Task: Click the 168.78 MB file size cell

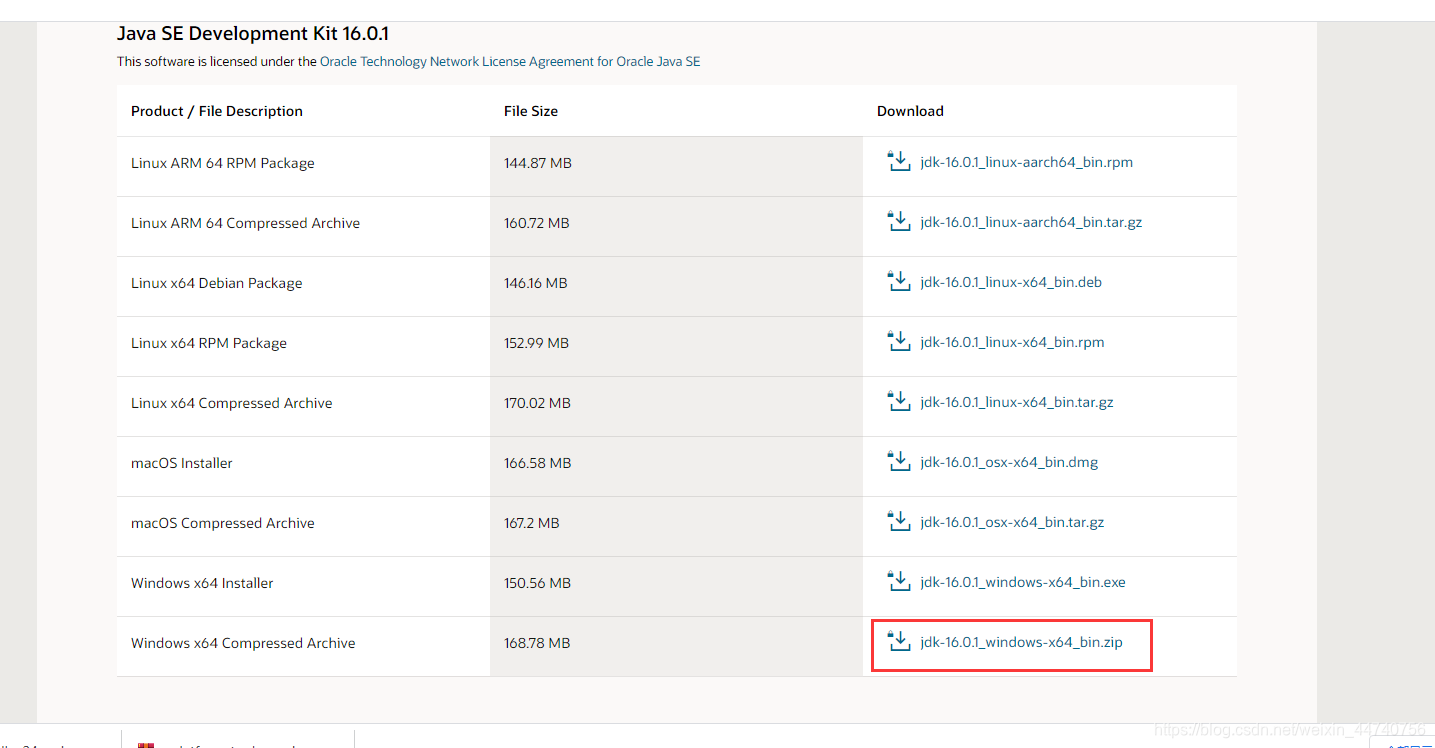Action: pyautogui.click(x=676, y=646)
